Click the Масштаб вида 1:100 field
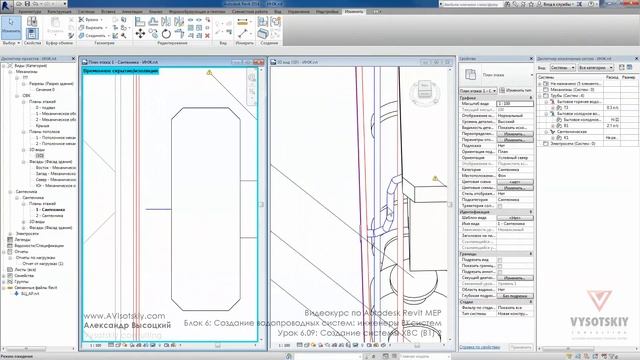640x360 pixels. click(x=515, y=104)
